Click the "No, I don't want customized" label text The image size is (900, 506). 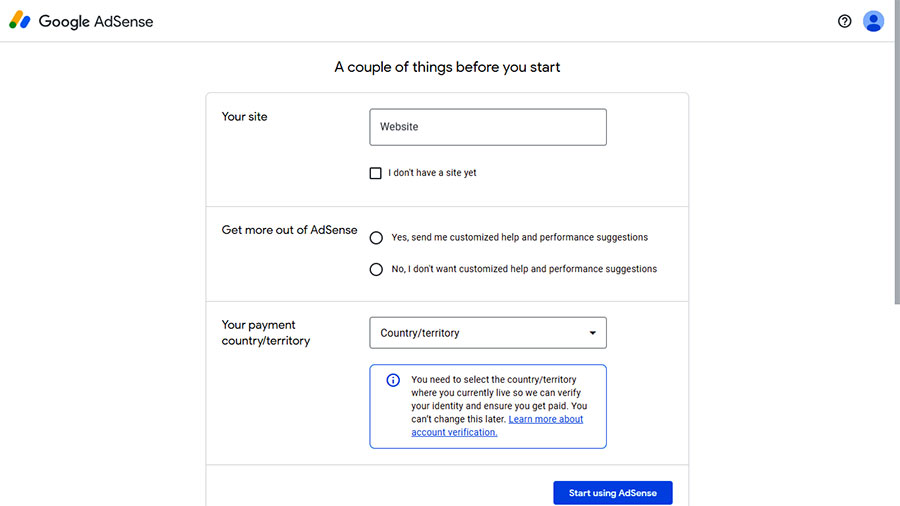524,269
